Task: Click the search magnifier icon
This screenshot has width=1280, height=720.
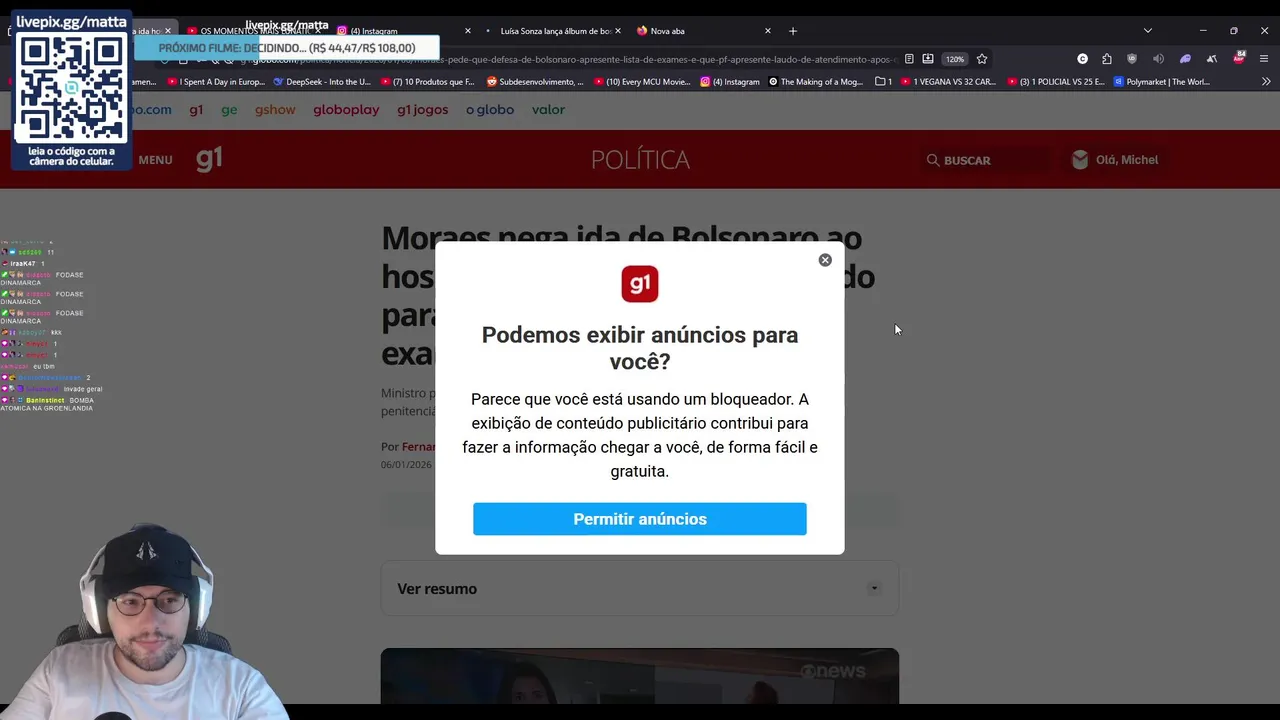Action: [933, 160]
